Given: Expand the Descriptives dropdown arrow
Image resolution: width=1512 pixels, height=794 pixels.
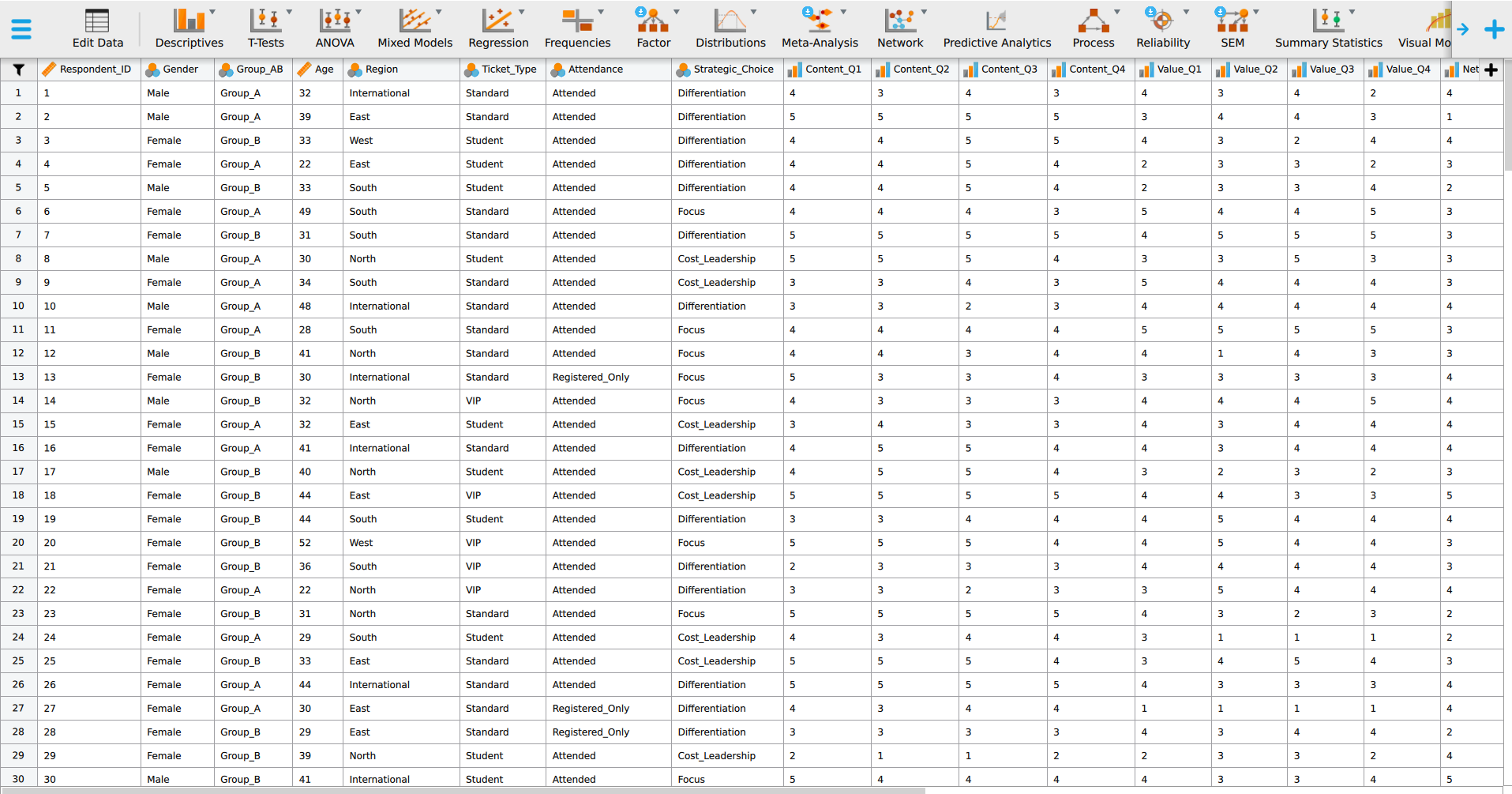Looking at the screenshot, I should [x=212, y=12].
